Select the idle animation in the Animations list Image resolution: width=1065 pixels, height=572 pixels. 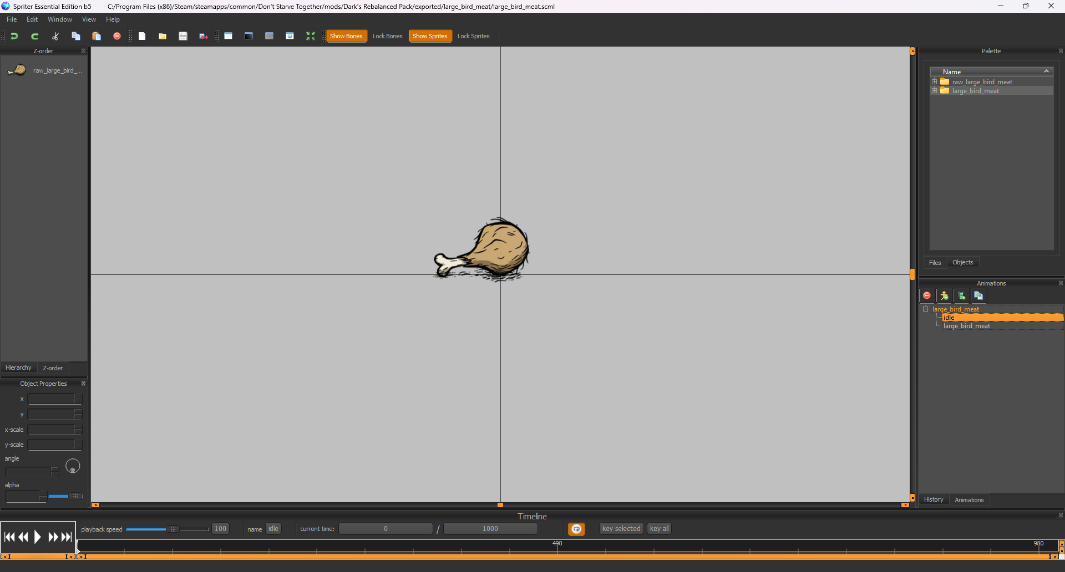click(1003, 317)
